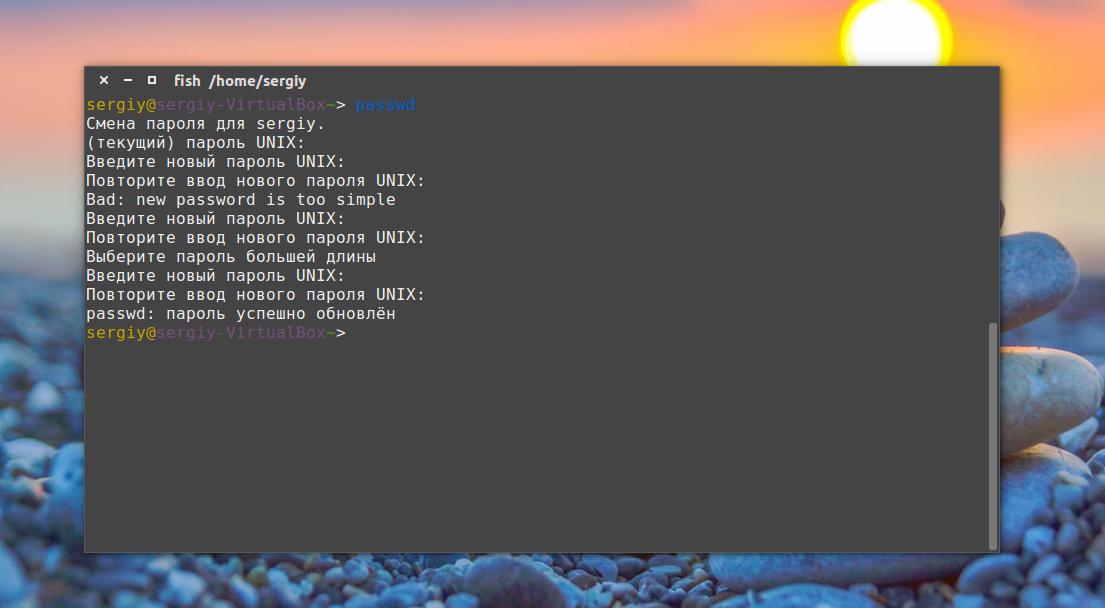Click the maximize icon on the titlebar

pyautogui.click(x=151, y=79)
